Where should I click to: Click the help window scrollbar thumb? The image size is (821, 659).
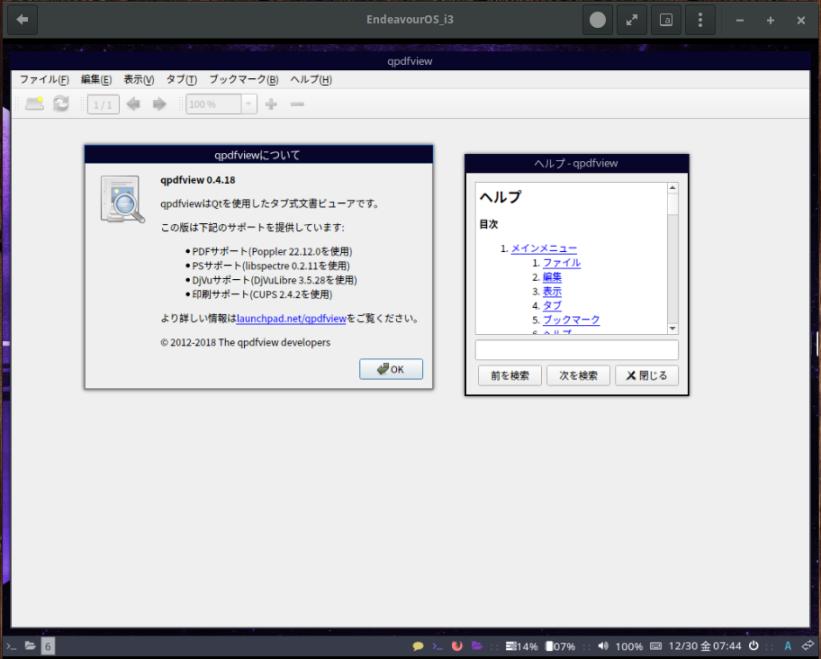673,203
